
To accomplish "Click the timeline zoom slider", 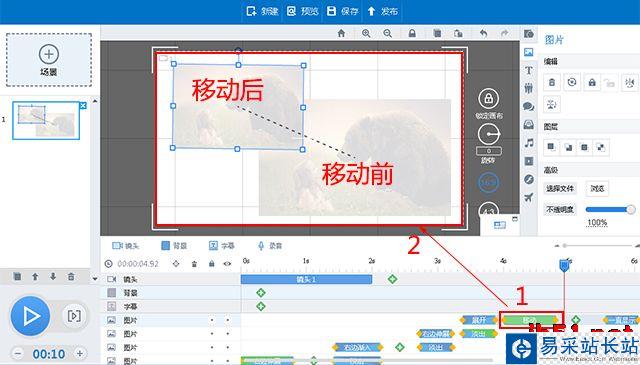I will (597, 246).
